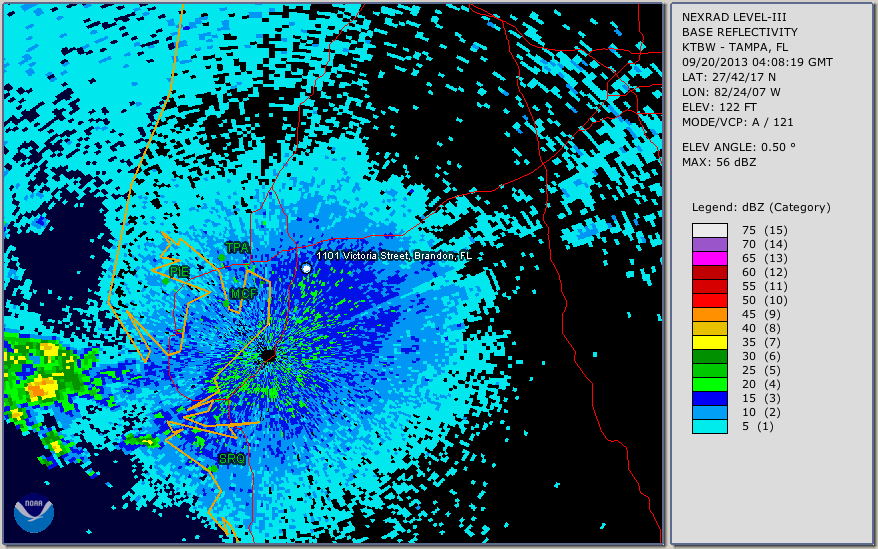Click the white Brandon location marker dot
The width and height of the screenshot is (878, 549).
307,268
